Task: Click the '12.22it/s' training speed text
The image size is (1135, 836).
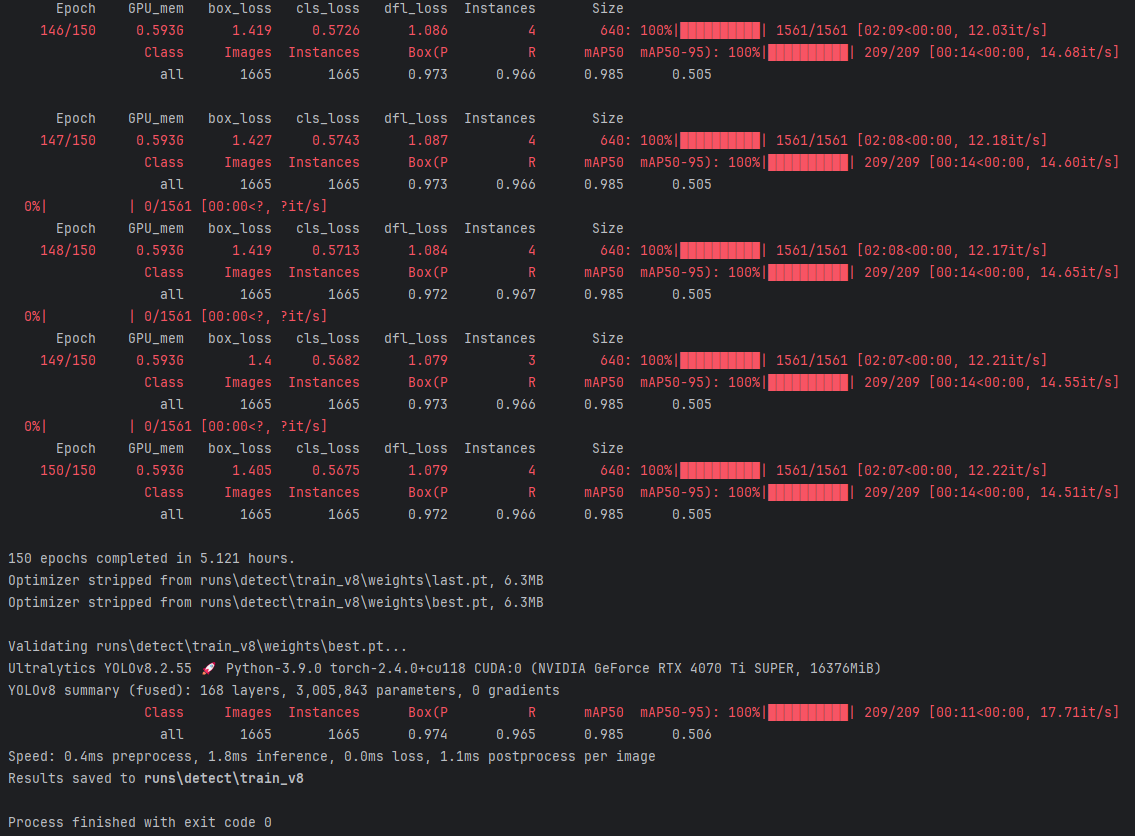Action: (1003, 470)
